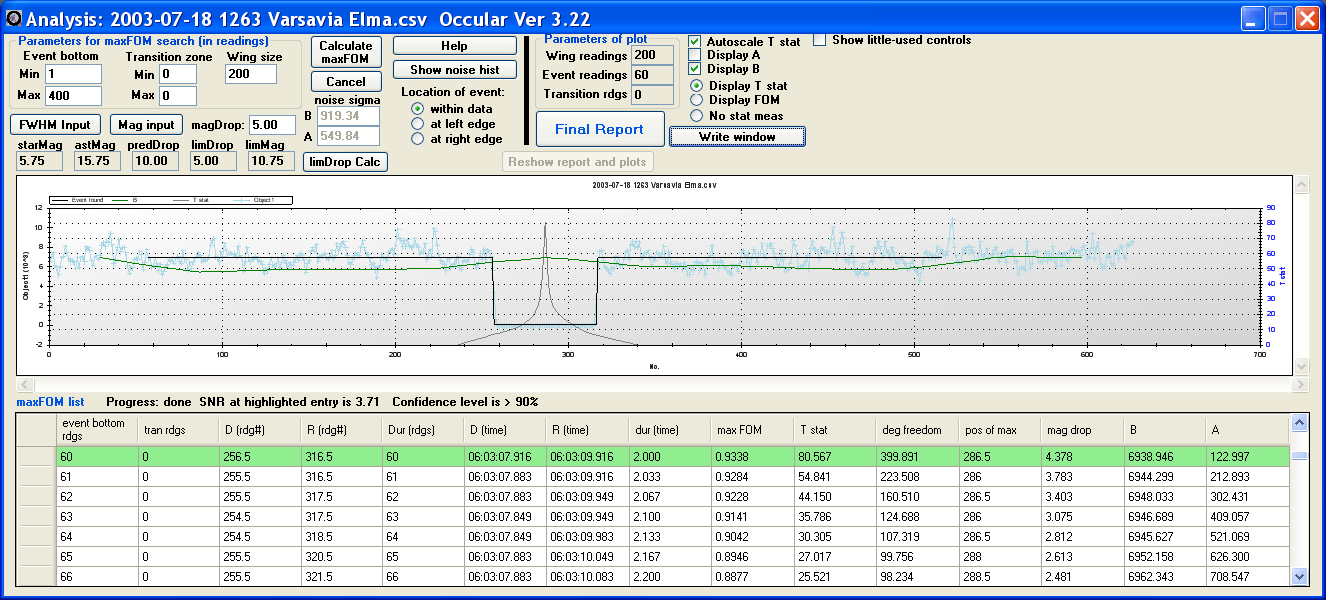Select table row with event bottom 62

[x=652, y=496]
